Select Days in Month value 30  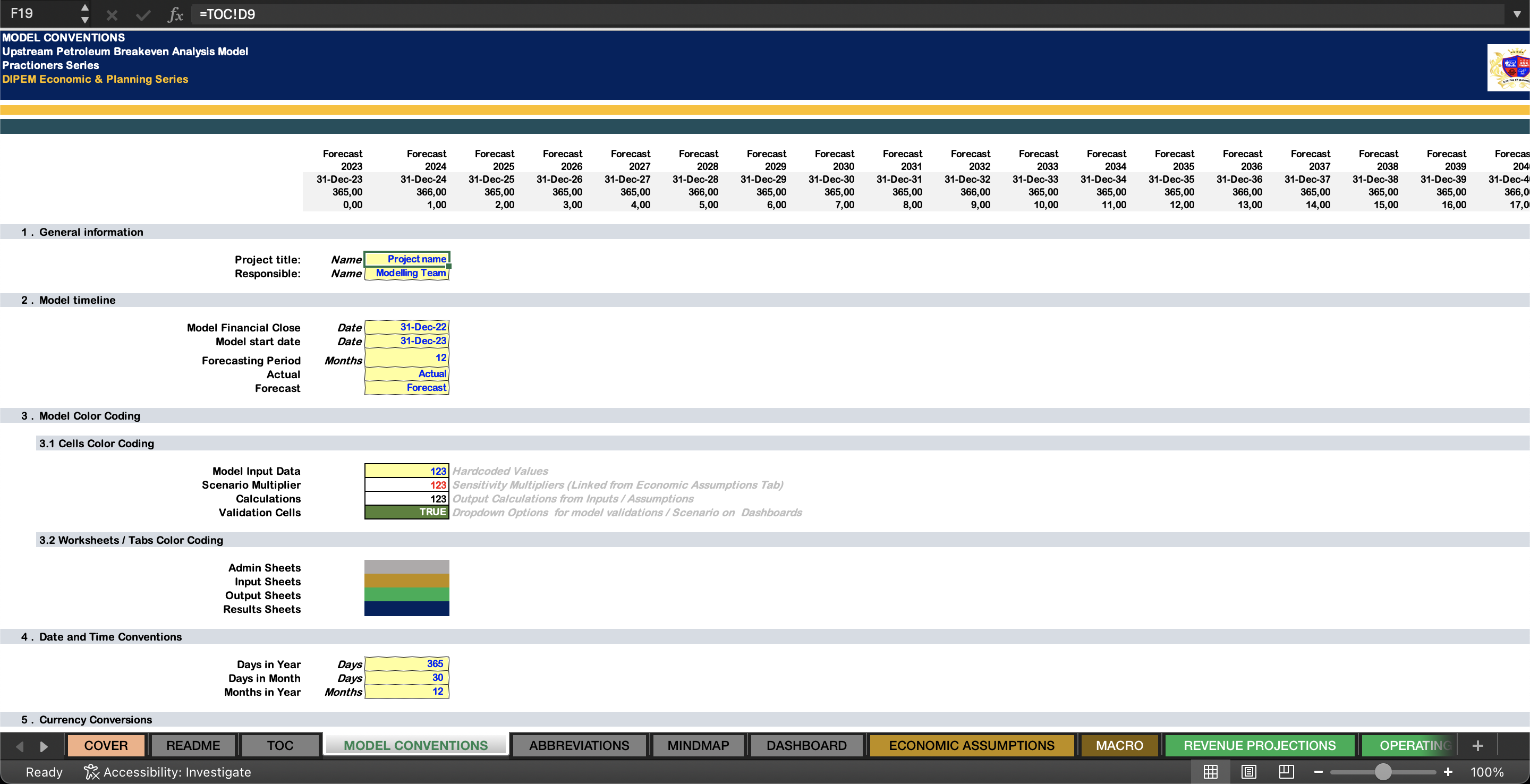(x=407, y=678)
